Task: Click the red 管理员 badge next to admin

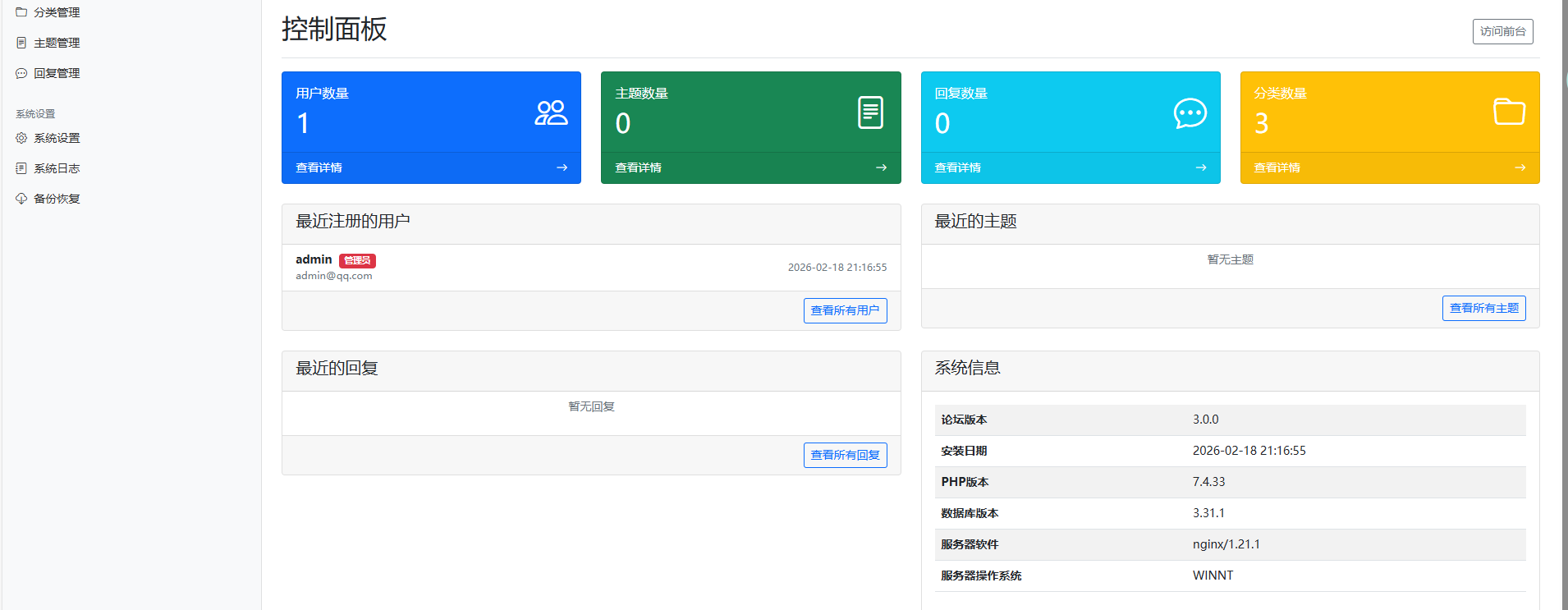Action: [x=357, y=260]
